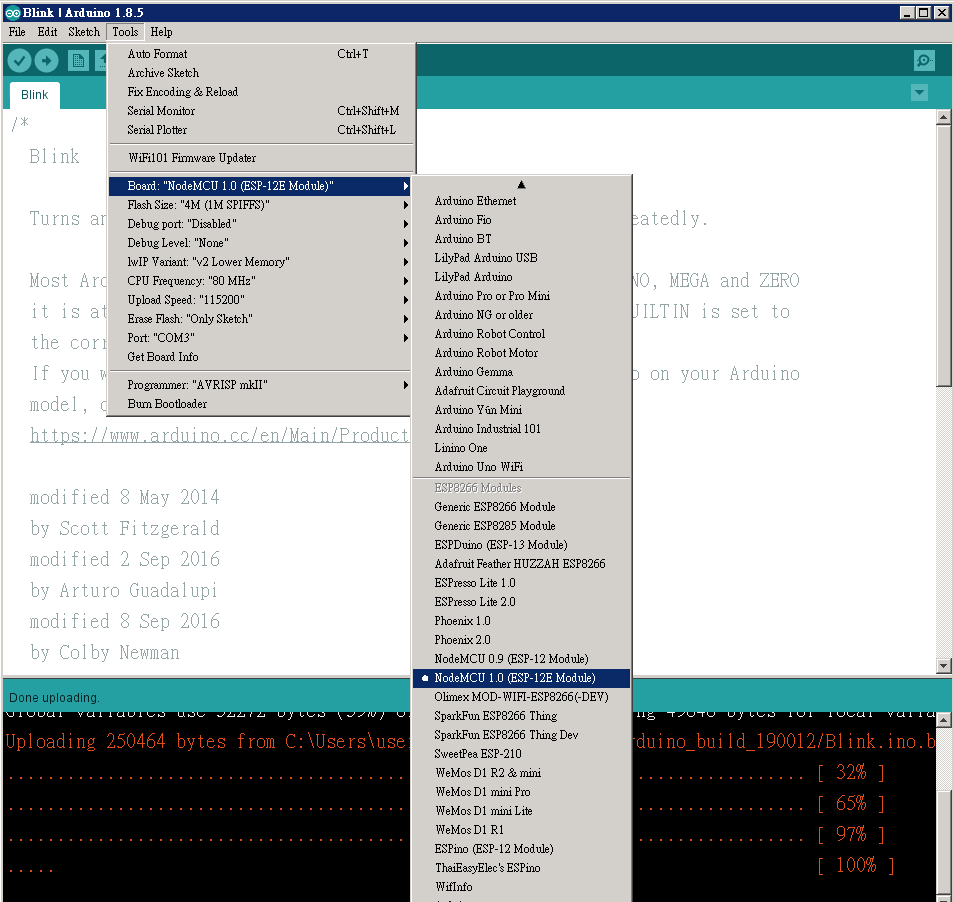Click the editor scrollbar down arrow
This screenshot has width=954, height=902.
click(x=944, y=666)
